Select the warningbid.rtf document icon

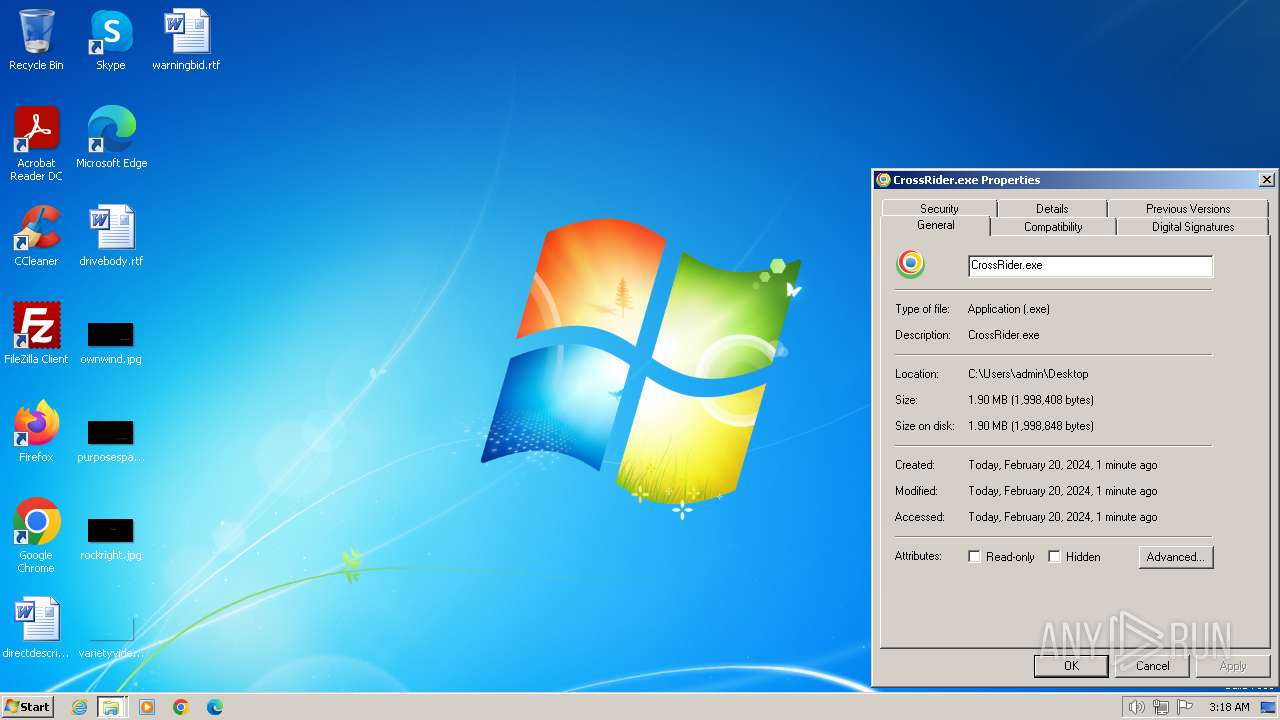(186, 40)
